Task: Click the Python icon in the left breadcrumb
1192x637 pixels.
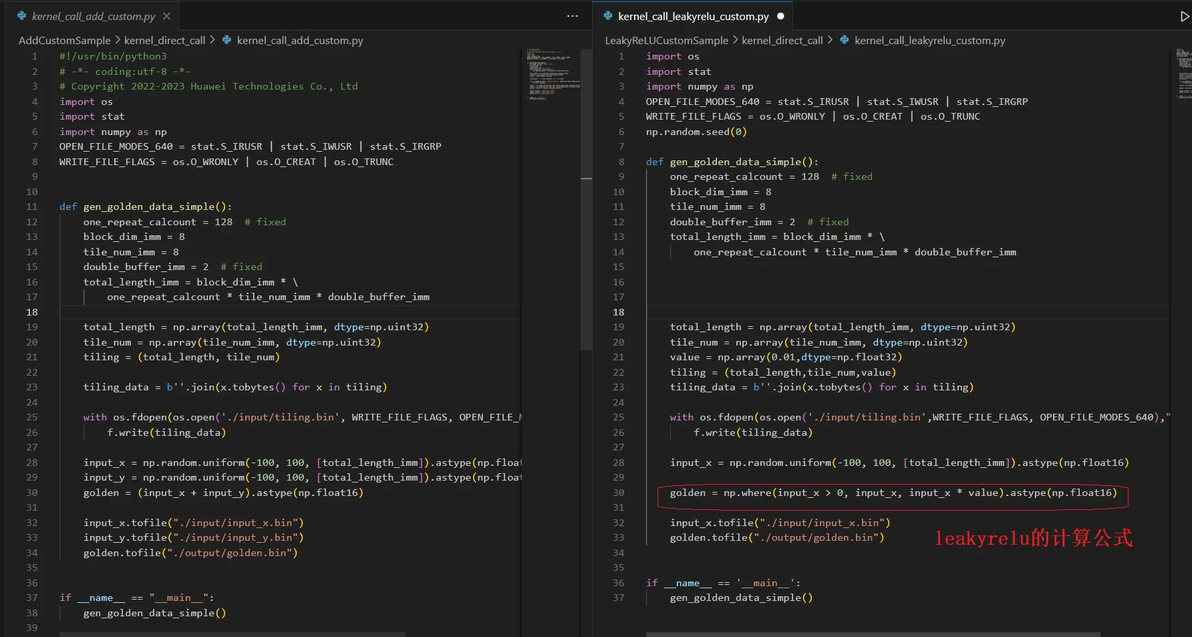Action: click(227, 40)
